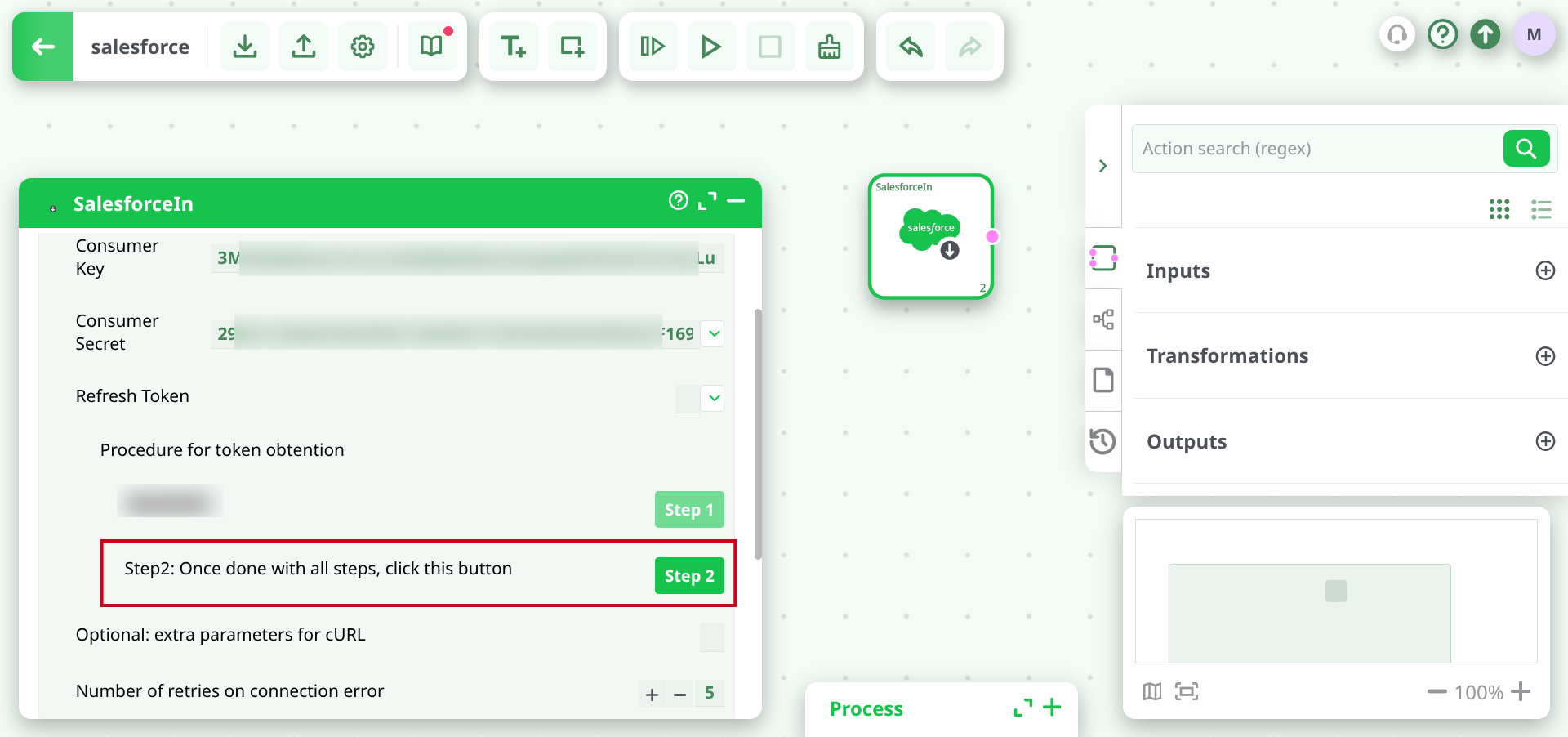The image size is (1568, 737).
Task: Toggle the minimap map icon
Action: (x=1152, y=692)
